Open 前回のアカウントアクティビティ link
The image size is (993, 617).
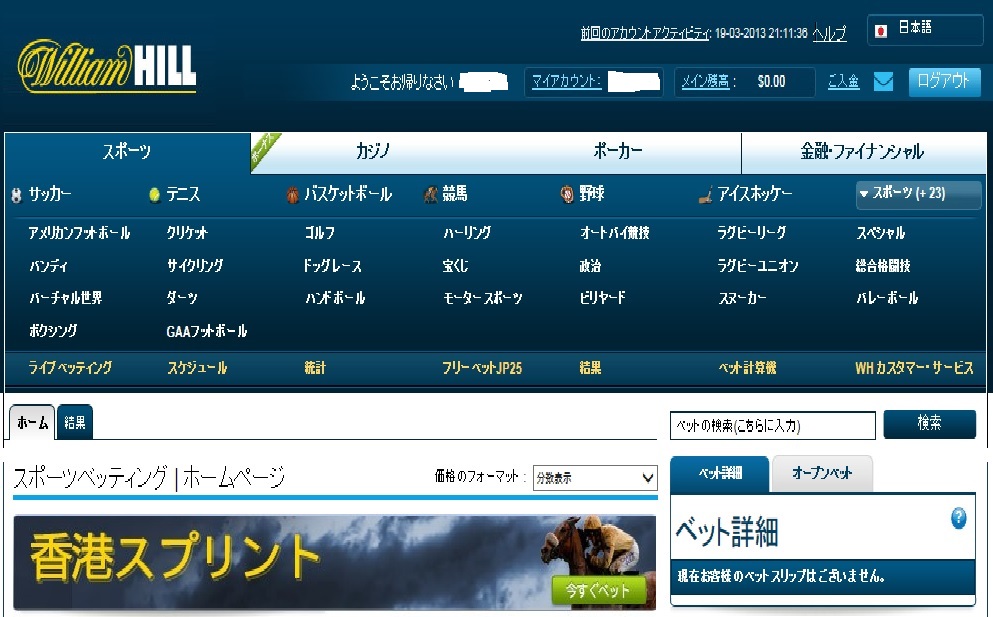[646, 33]
